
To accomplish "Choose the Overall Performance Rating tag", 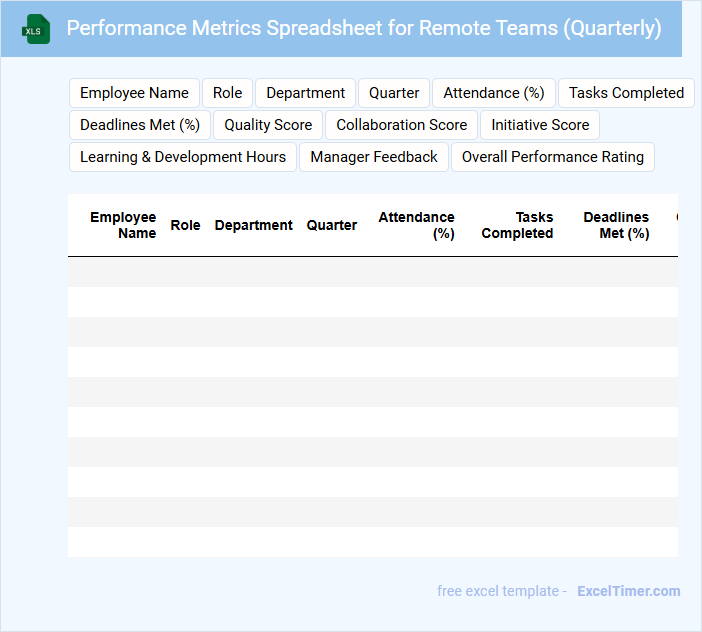I will pos(553,157).
